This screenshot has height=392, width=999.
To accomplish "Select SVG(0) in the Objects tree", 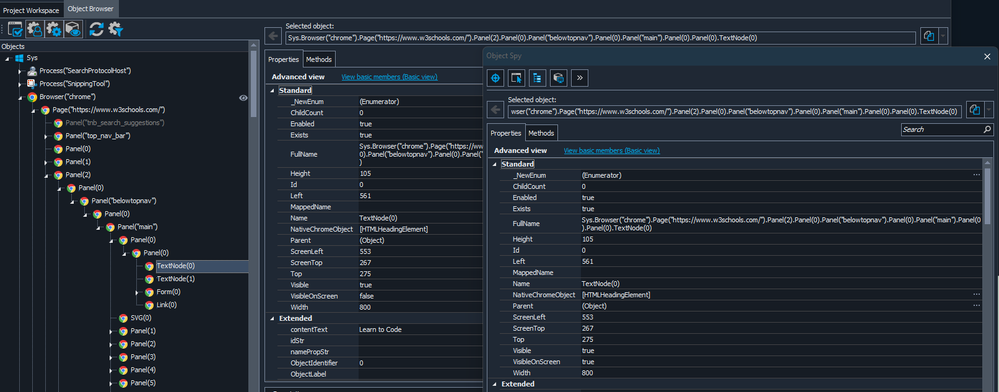I will 141,318.
